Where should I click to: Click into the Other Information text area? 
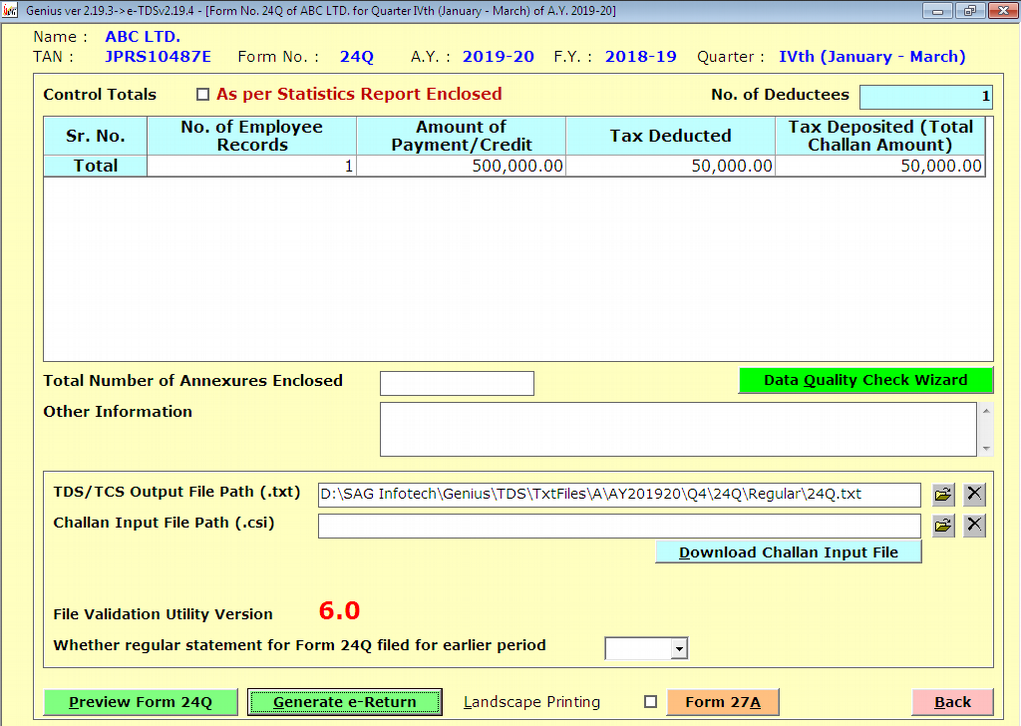click(x=677, y=429)
